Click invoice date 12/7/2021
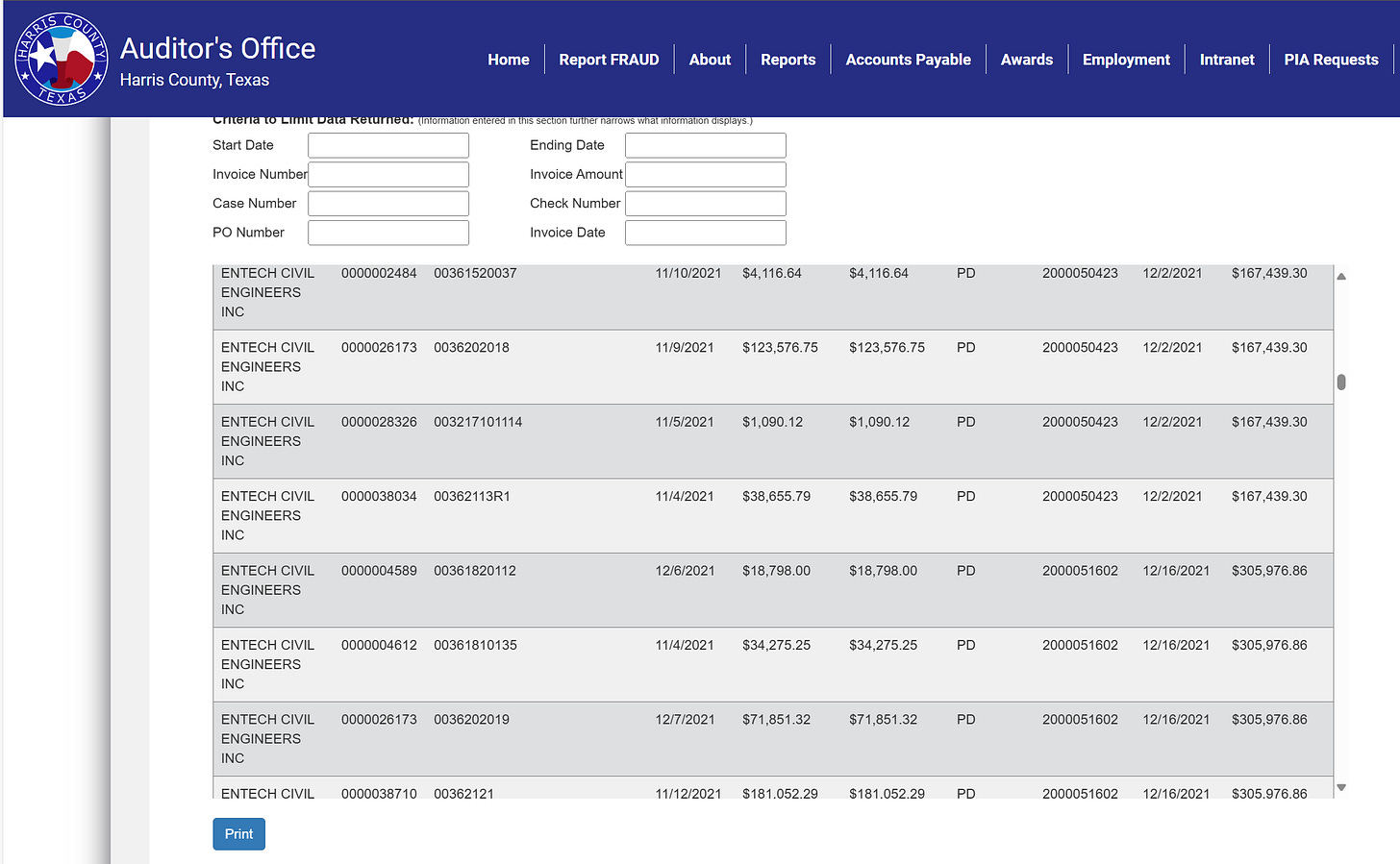 [x=685, y=719]
